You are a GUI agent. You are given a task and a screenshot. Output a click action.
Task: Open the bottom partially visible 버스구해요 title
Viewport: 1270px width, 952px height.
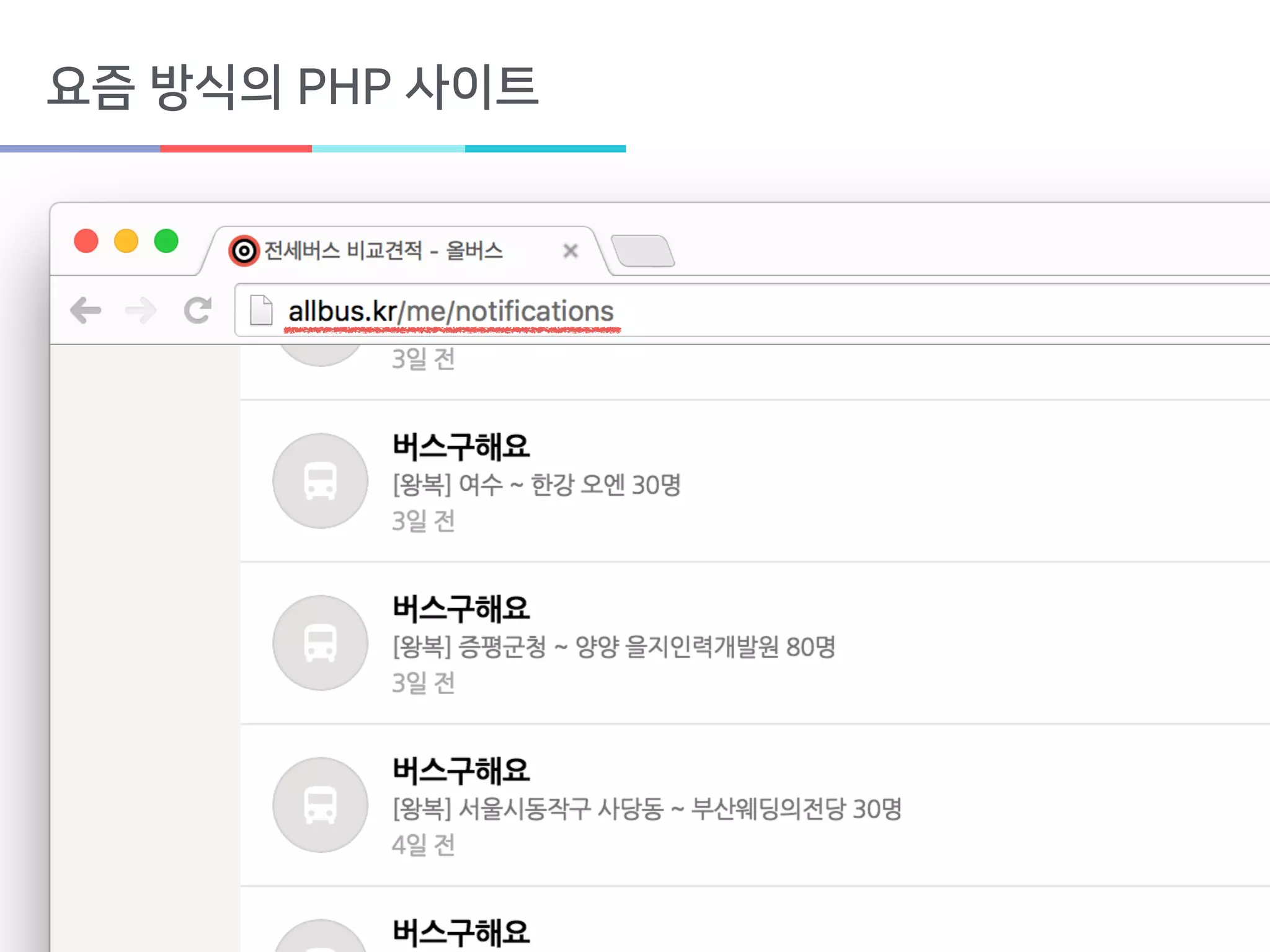point(461,933)
